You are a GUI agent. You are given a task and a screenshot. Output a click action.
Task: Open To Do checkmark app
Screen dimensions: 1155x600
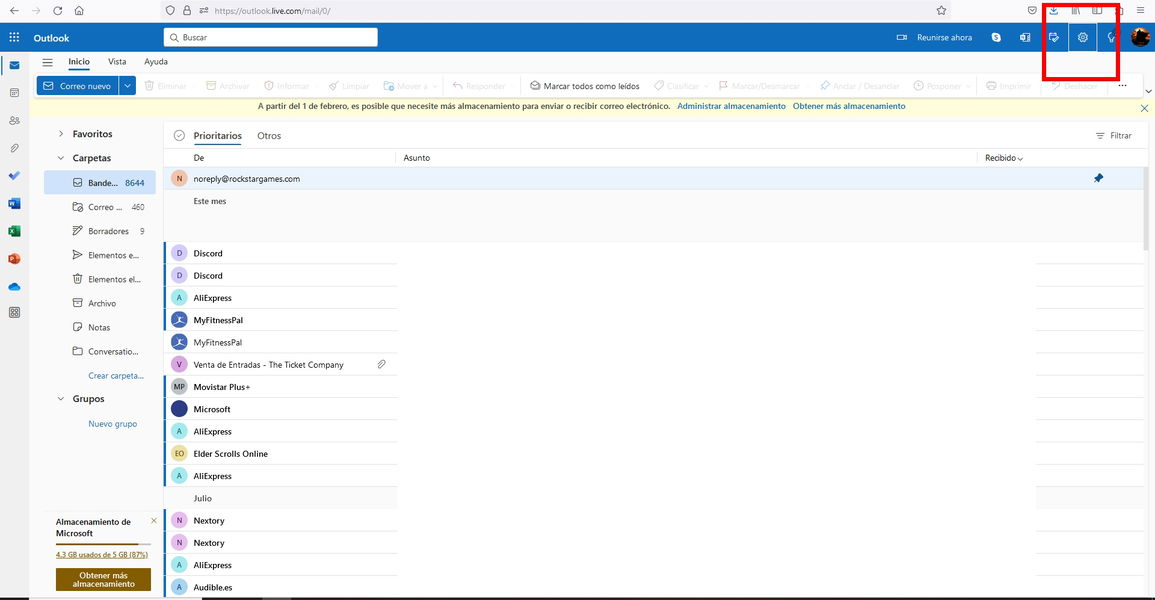(14, 176)
